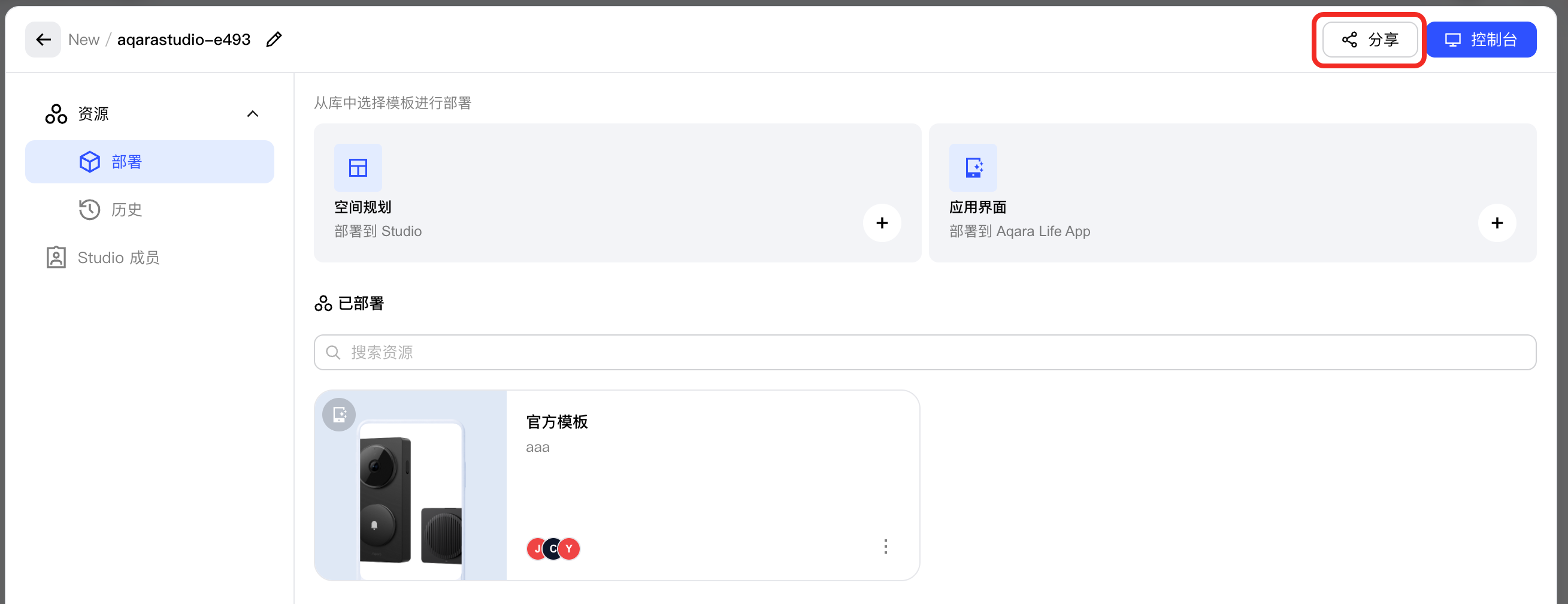Open the 官方模板 card more options menu

(886, 546)
